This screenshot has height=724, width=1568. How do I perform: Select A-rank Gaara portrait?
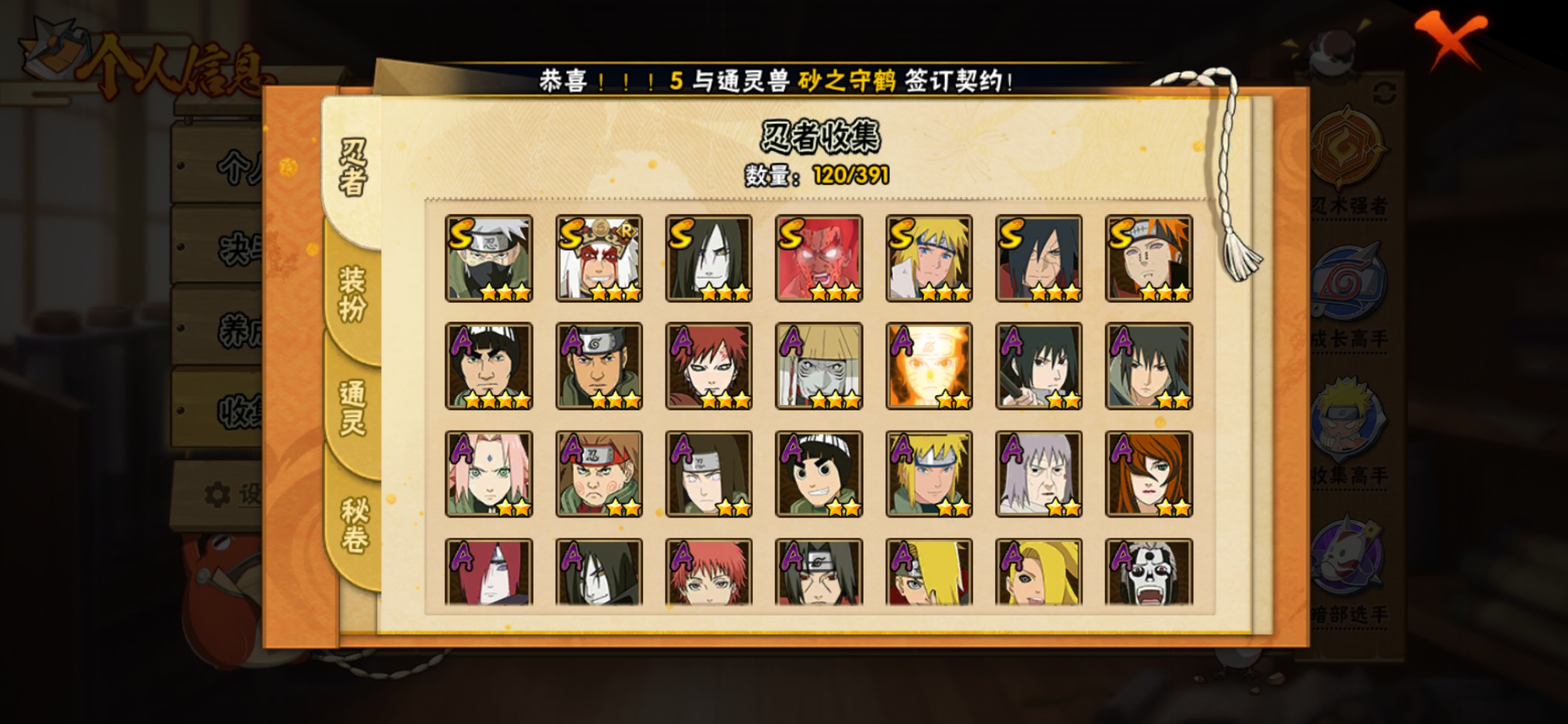[708, 366]
